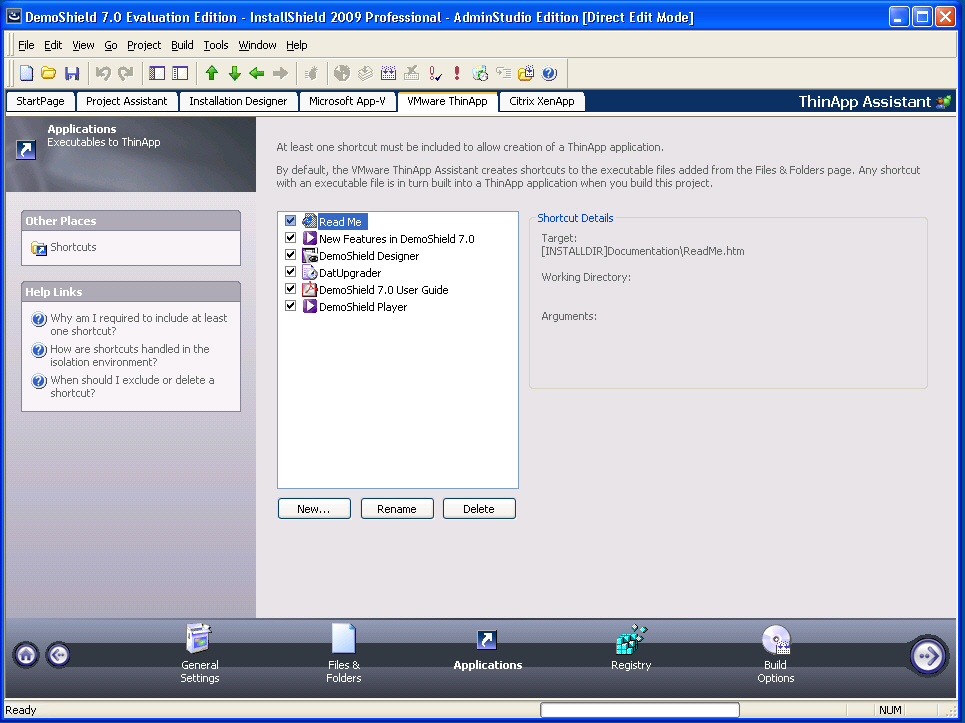This screenshot has height=723, width=965.
Task: Uncheck the Read Me shortcut checkbox
Action: coord(290,221)
